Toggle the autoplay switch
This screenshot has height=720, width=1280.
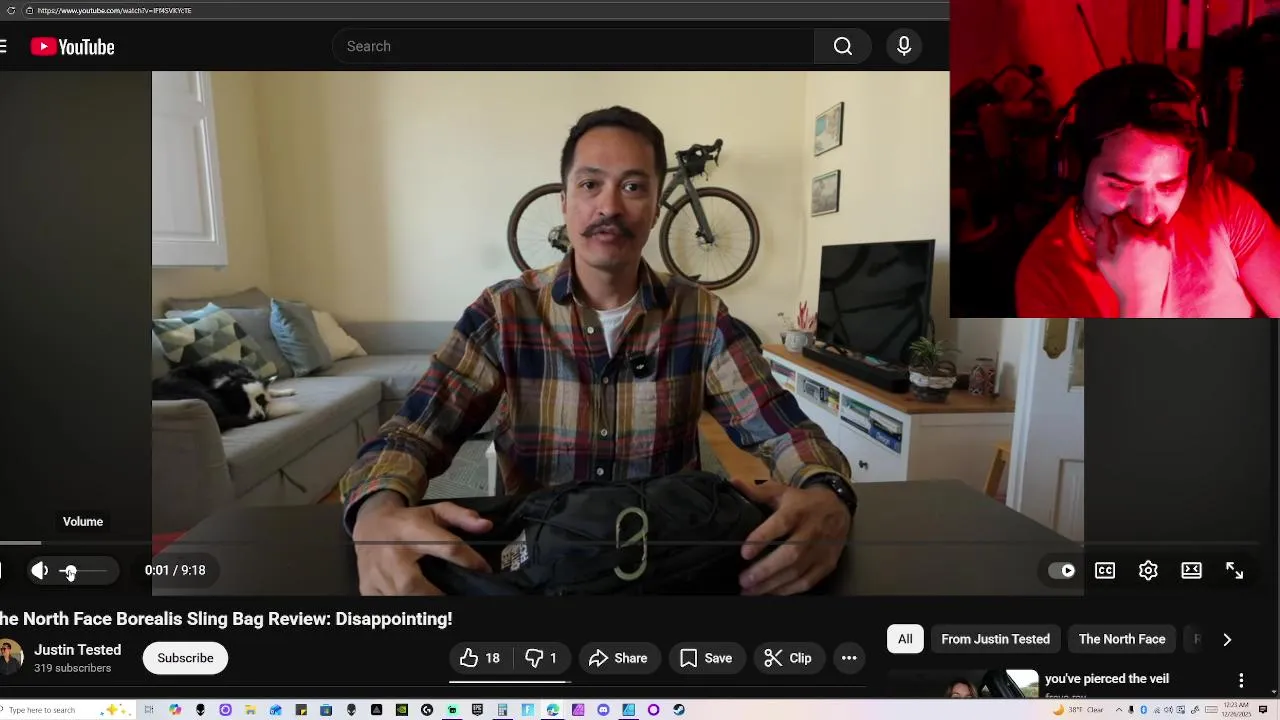(x=1062, y=570)
